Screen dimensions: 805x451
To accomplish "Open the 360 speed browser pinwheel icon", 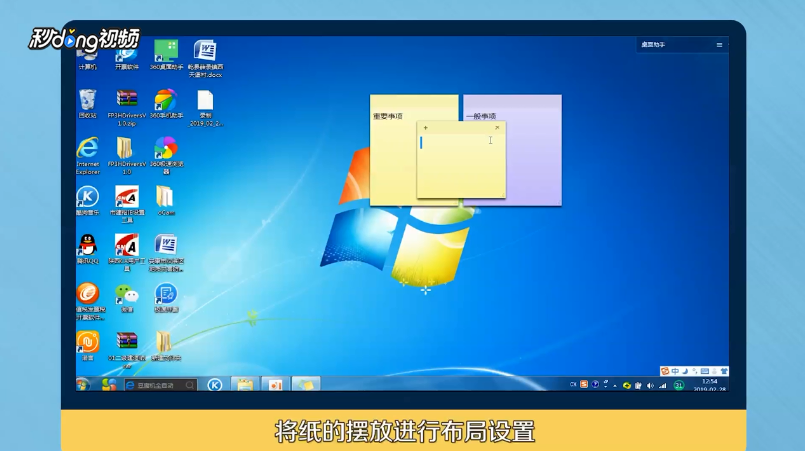I will (166, 156).
